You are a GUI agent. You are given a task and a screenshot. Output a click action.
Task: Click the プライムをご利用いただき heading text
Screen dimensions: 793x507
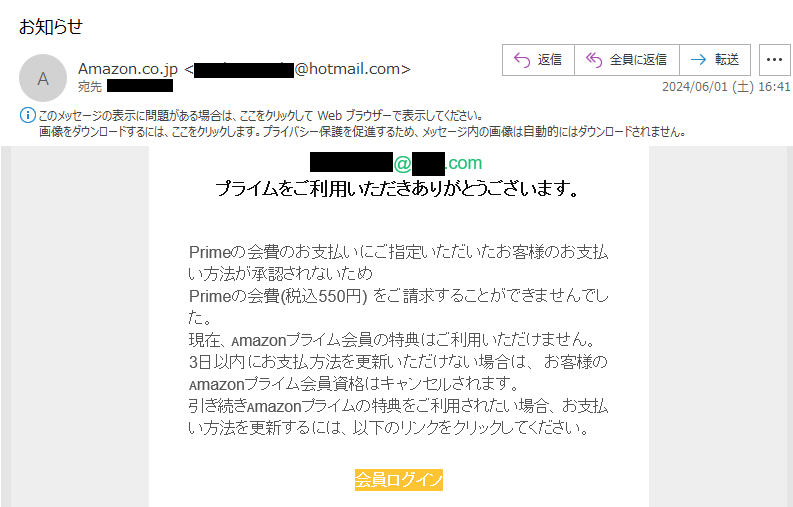(x=397, y=189)
